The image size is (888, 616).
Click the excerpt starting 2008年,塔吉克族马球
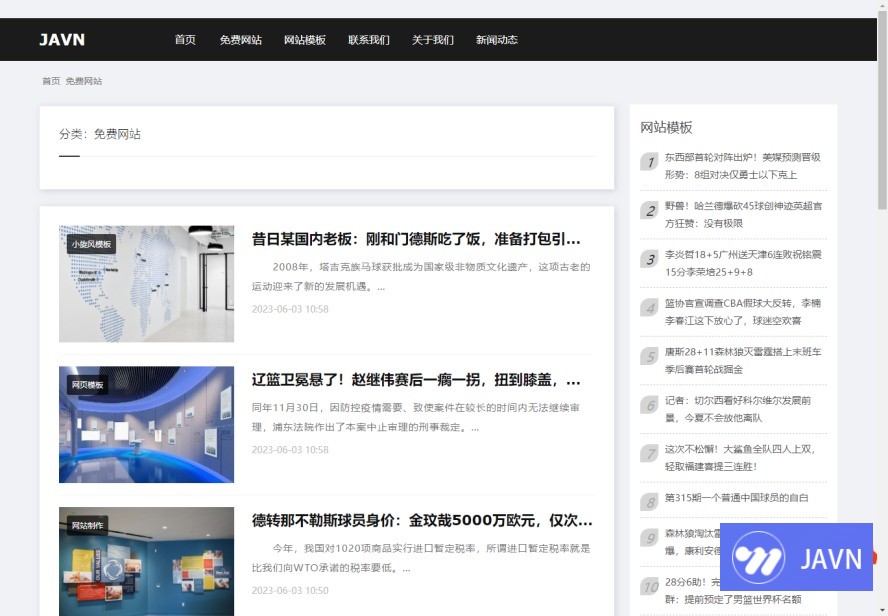pyautogui.click(x=421, y=277)
